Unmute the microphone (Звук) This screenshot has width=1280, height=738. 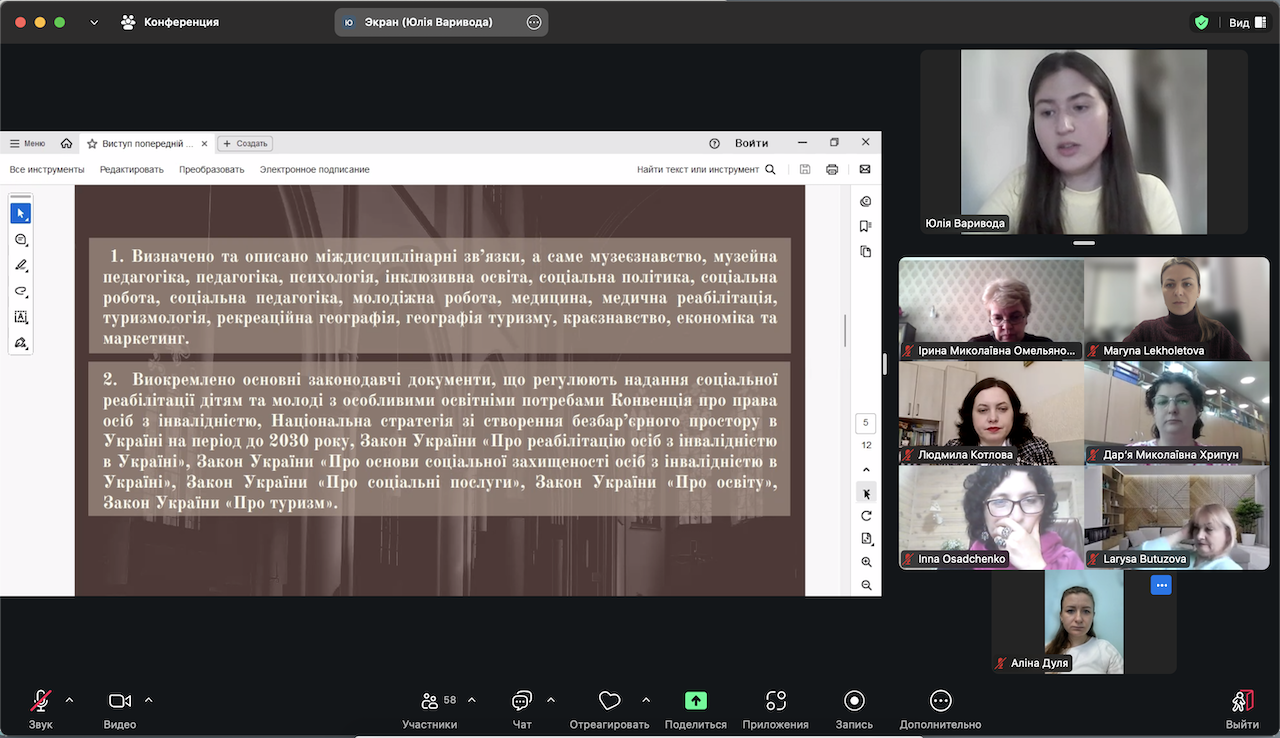(41, 701)
